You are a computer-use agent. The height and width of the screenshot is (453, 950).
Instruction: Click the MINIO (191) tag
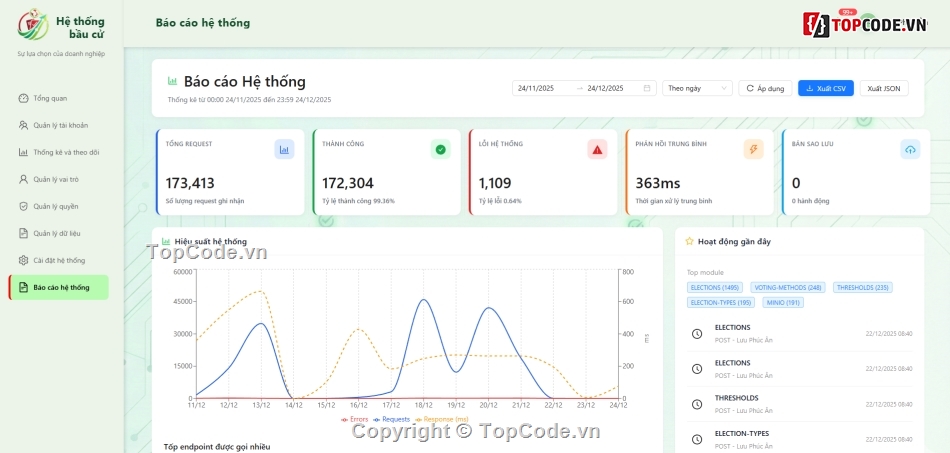pyautogui.click(x=783, y=302)
